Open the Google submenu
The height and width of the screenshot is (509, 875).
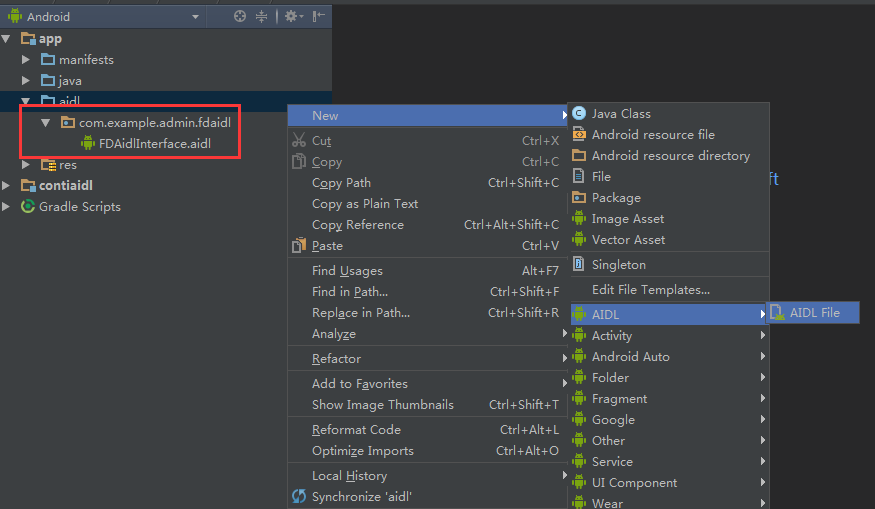coord(669,420)
